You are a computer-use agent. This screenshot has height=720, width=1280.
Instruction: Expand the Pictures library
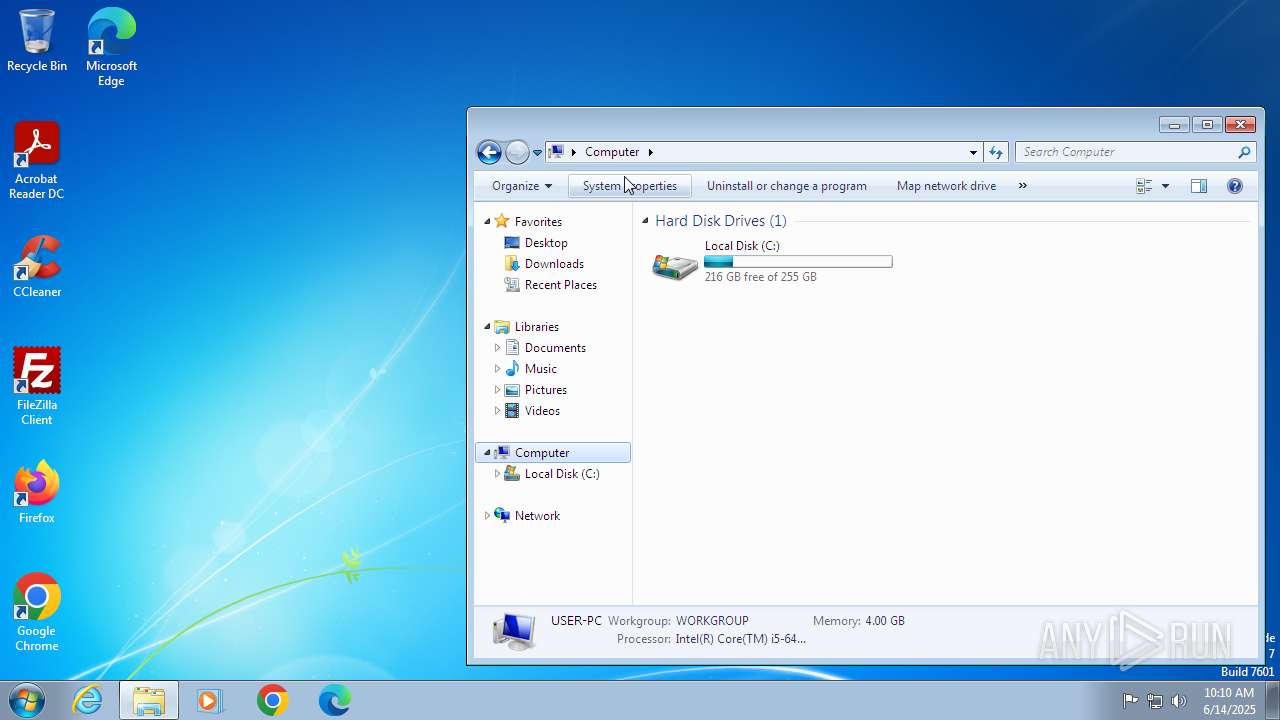point(497,390)
